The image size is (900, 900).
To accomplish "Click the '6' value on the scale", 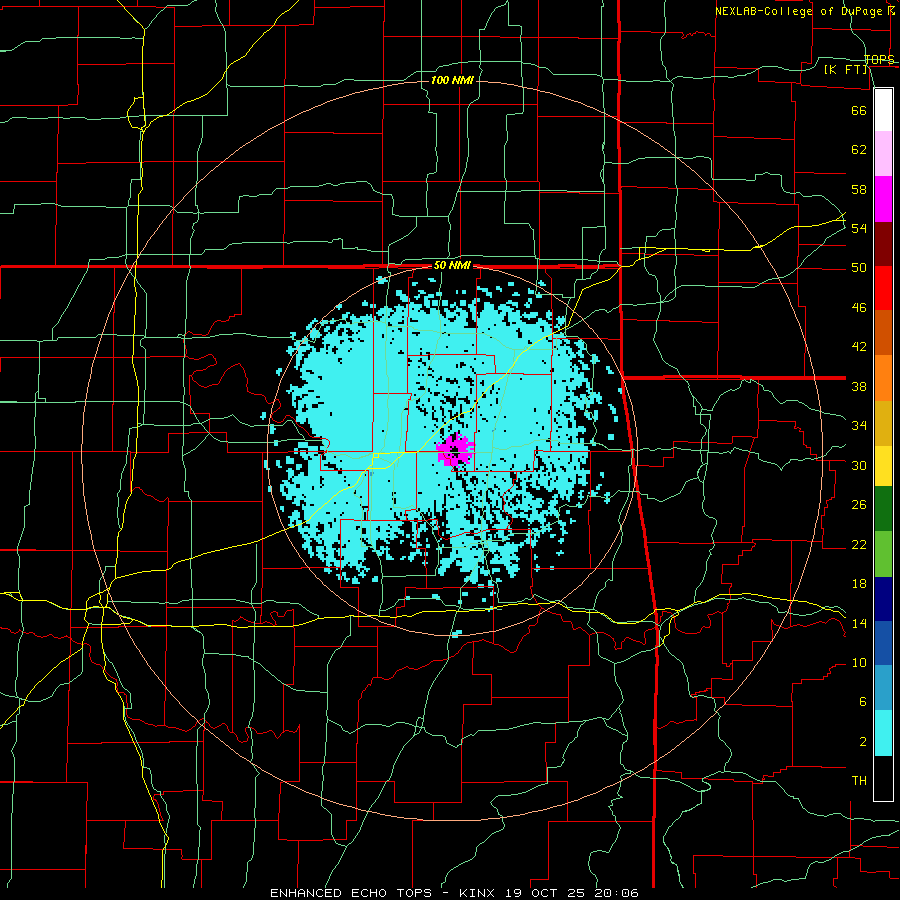I will point(862,702).
